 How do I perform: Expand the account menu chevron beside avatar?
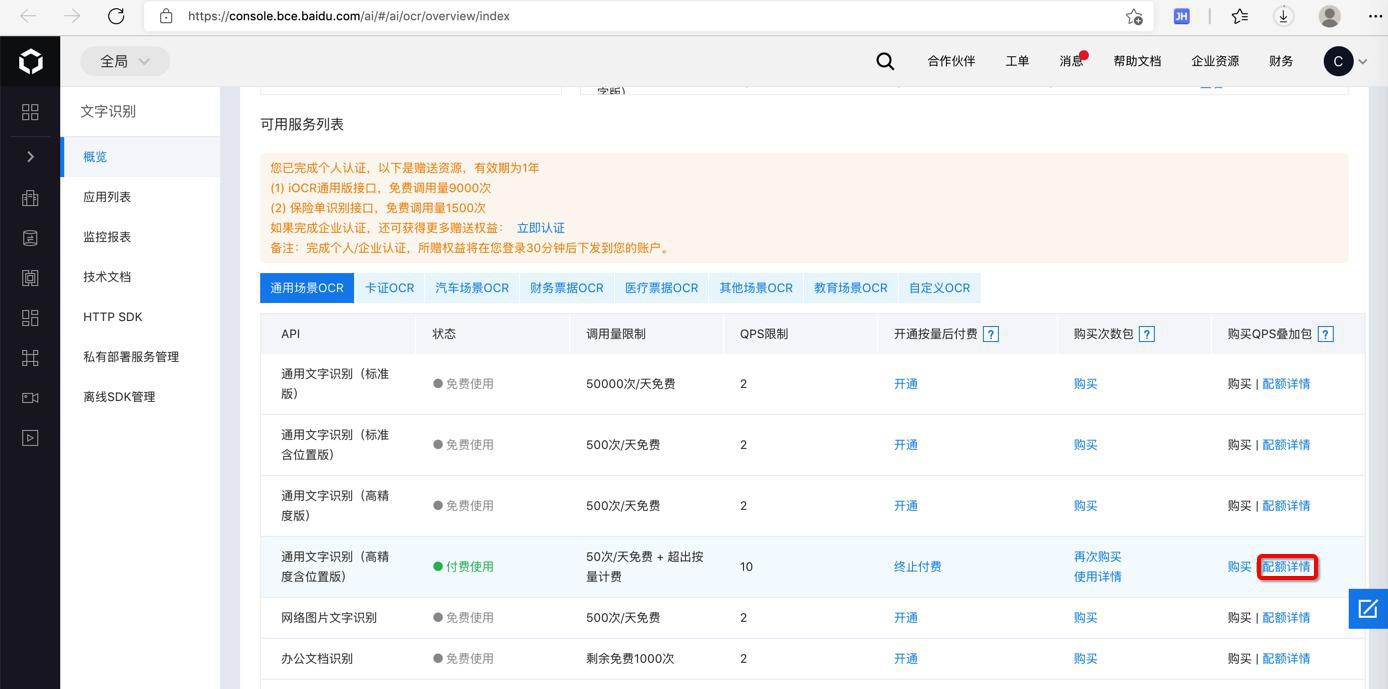coord(1363,62)
